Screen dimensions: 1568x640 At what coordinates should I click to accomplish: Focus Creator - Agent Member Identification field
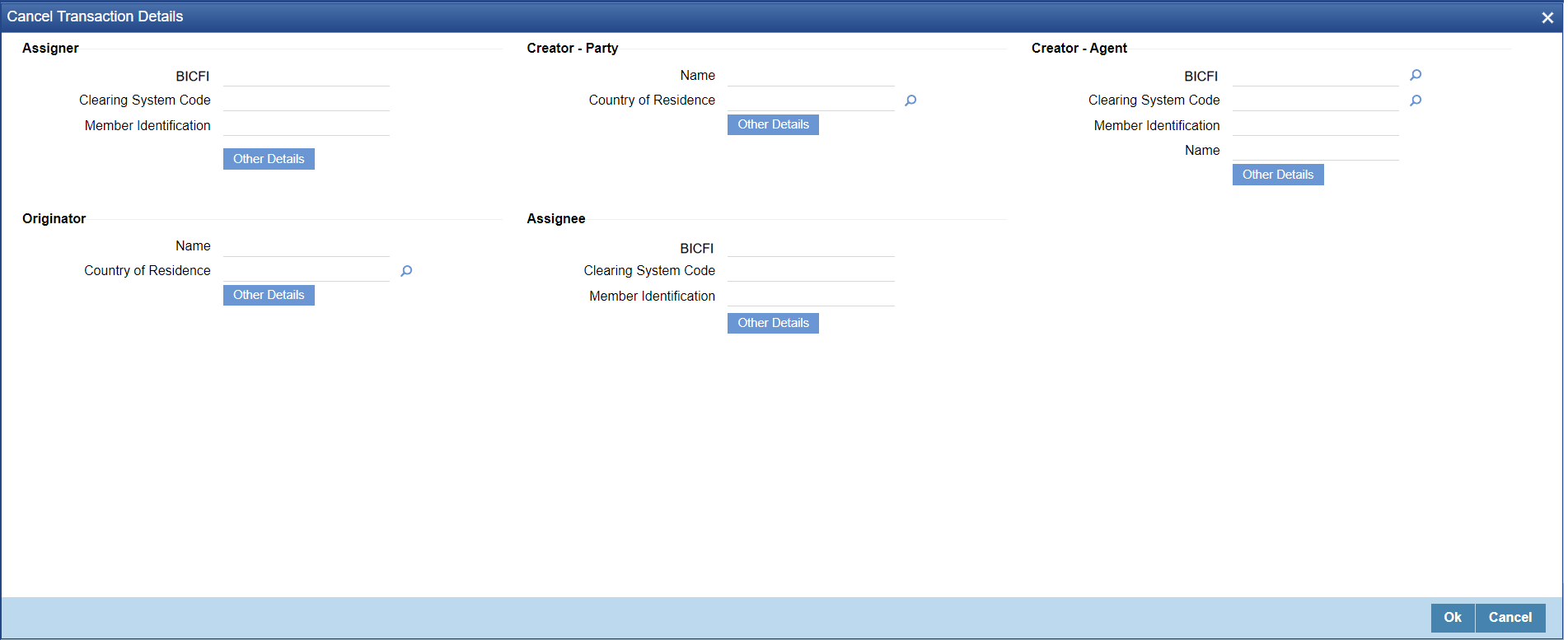1316,125
